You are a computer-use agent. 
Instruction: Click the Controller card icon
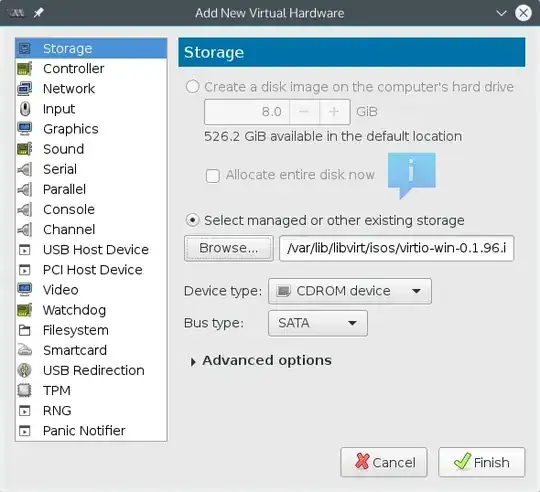coord(24,69)
